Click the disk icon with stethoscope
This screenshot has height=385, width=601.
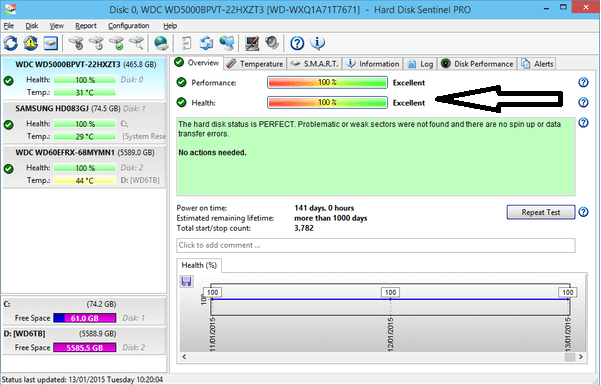tap(76, 43)
